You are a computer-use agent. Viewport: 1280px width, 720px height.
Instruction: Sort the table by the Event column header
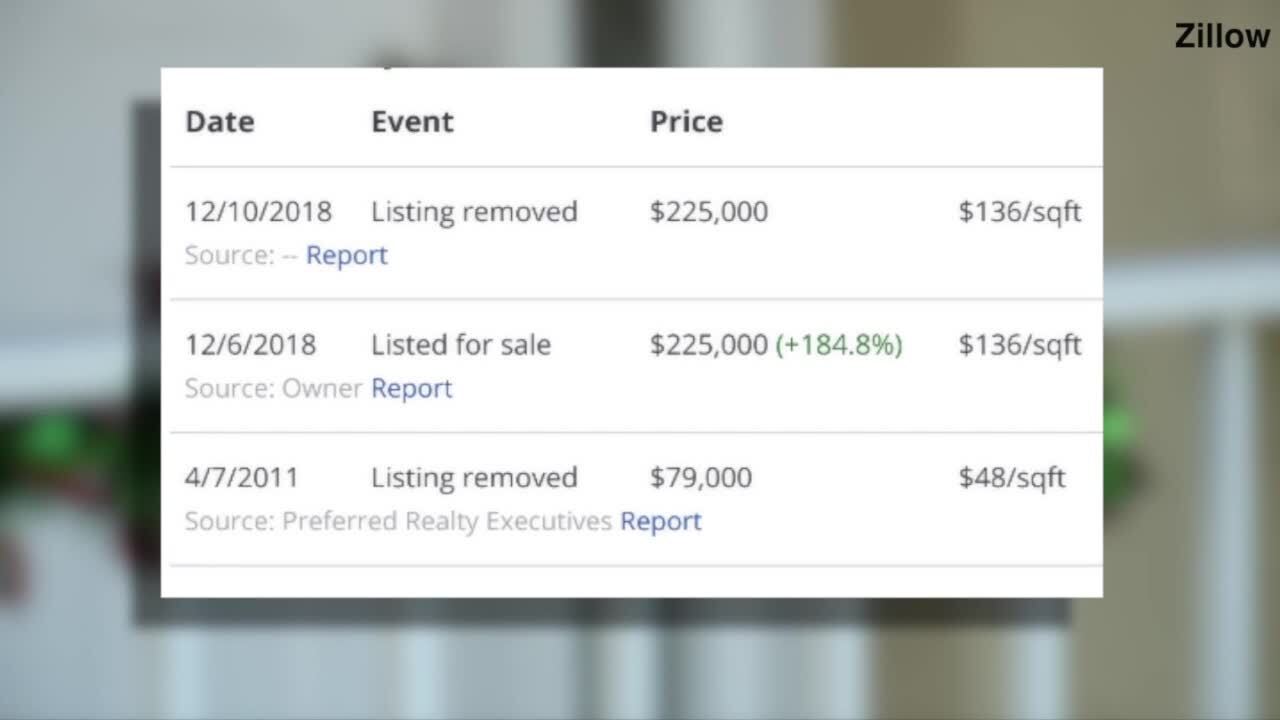pos(412,121)
